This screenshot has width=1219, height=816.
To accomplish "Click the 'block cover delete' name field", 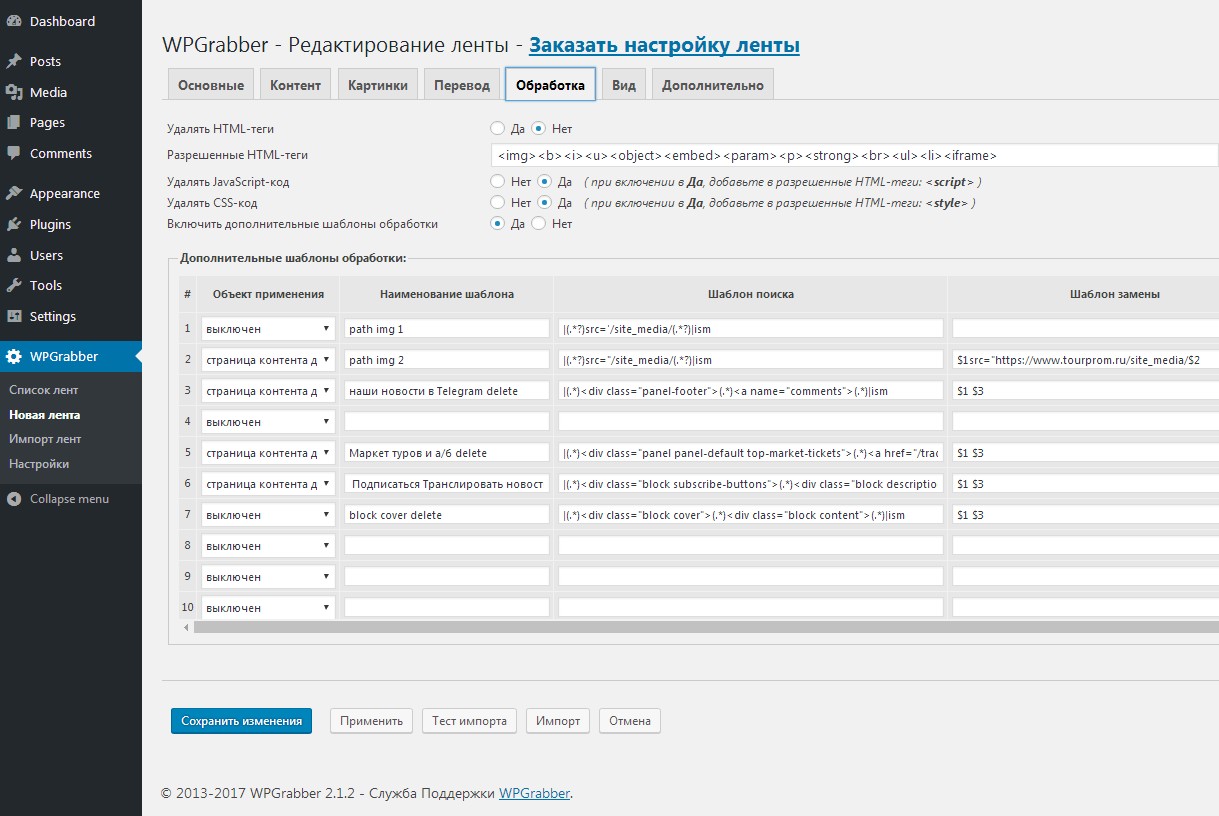I will click(x=447, y=515).
